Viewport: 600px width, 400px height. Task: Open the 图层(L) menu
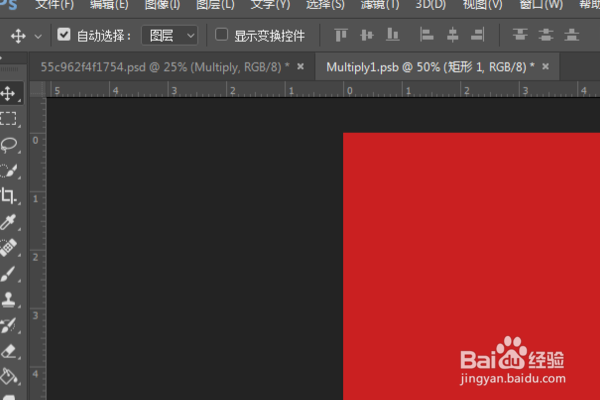[x=215, y=5]
